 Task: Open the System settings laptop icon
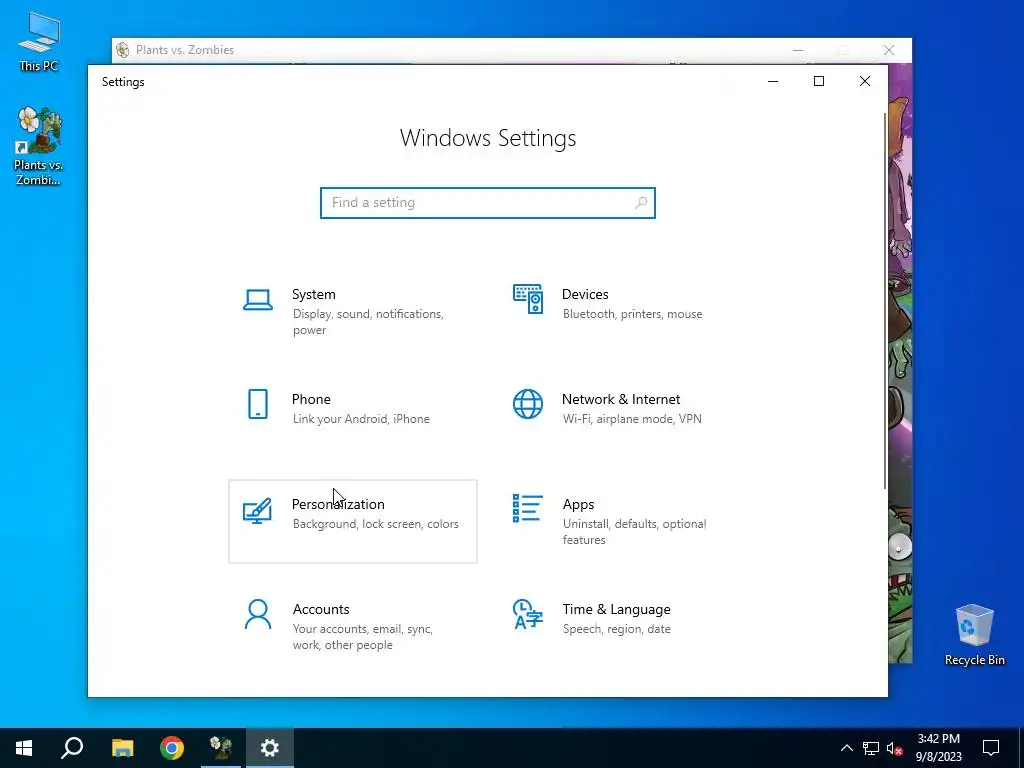click(258, 300)
